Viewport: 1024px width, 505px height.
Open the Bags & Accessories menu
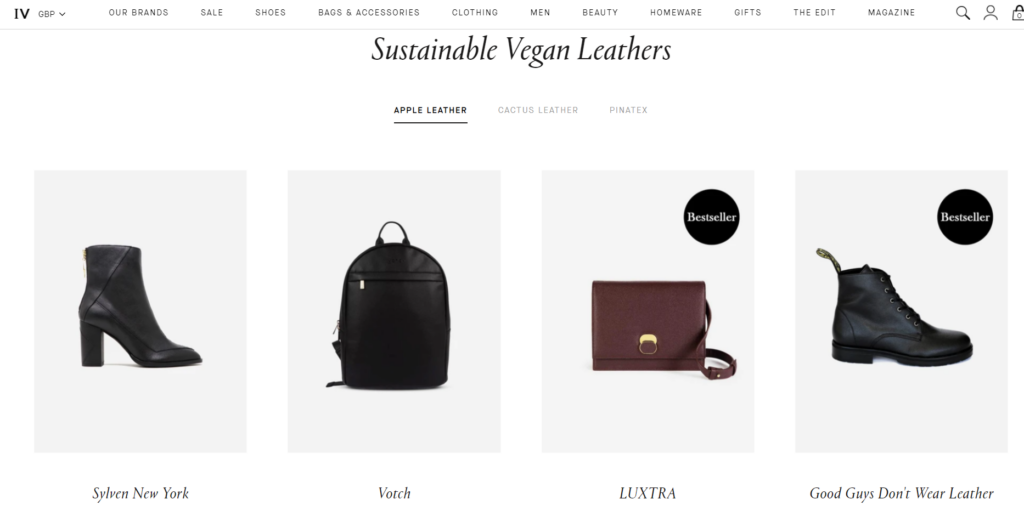(x=369, y=12)
